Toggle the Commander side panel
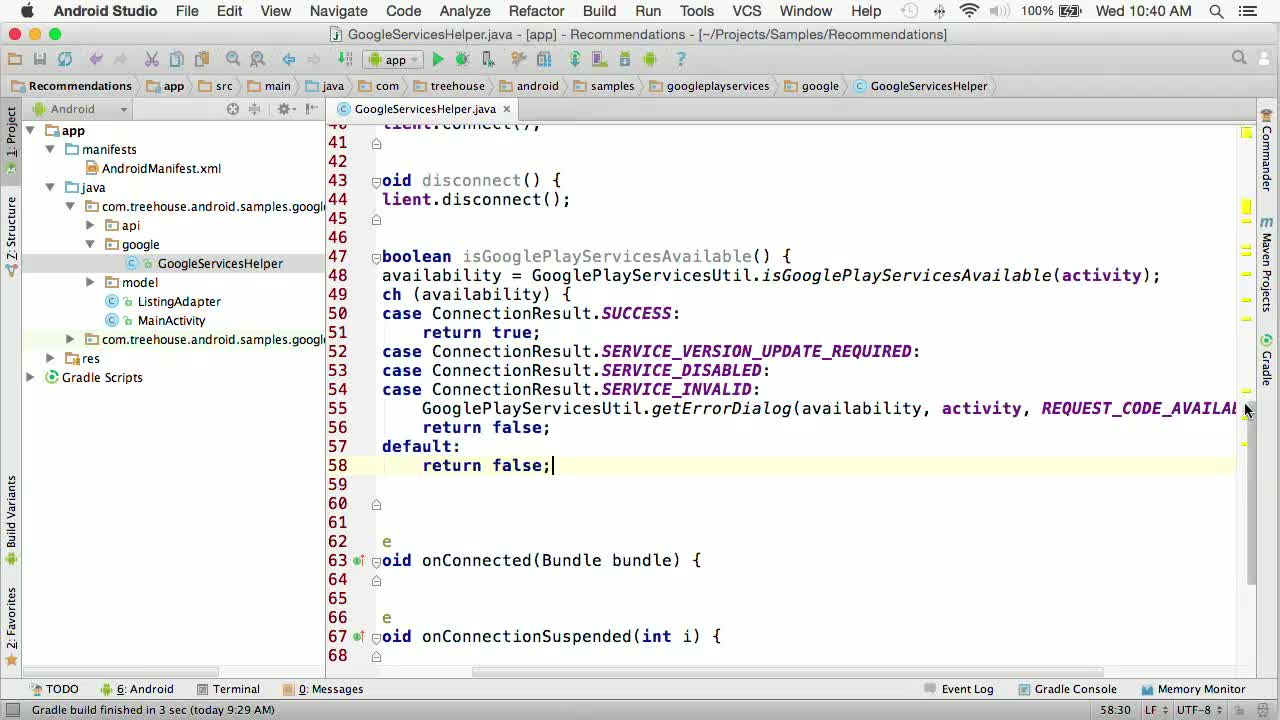This screenshot has width=1280, height=720. pos(1266,150)
